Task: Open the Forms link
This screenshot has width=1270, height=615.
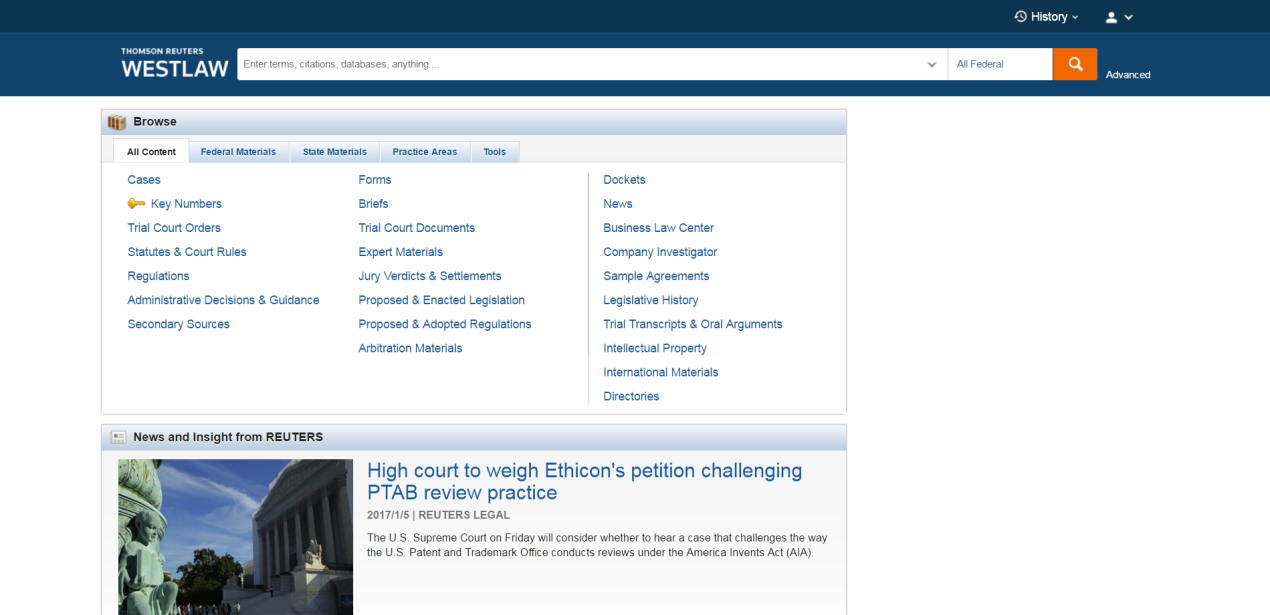Action: click(375, 180)
